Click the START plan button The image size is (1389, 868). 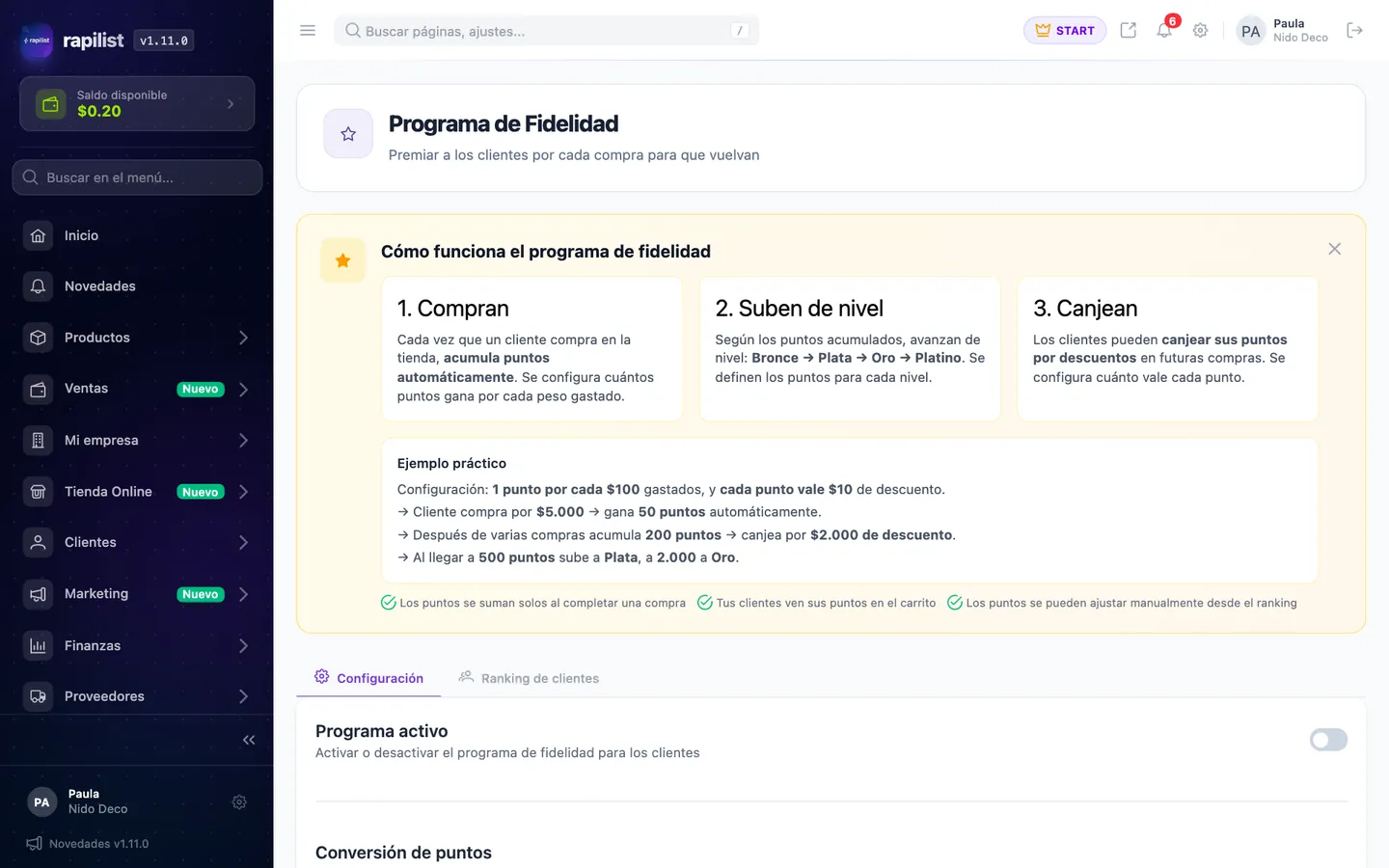point(1065,31)
